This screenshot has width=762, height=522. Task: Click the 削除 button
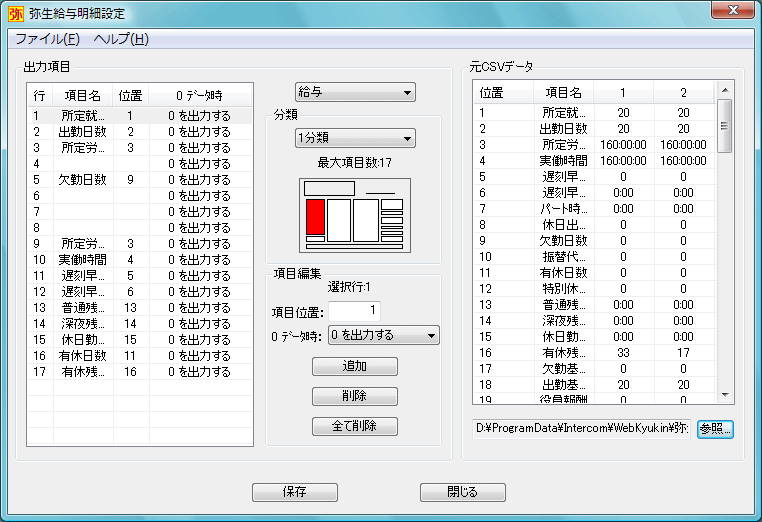point(355,396)
